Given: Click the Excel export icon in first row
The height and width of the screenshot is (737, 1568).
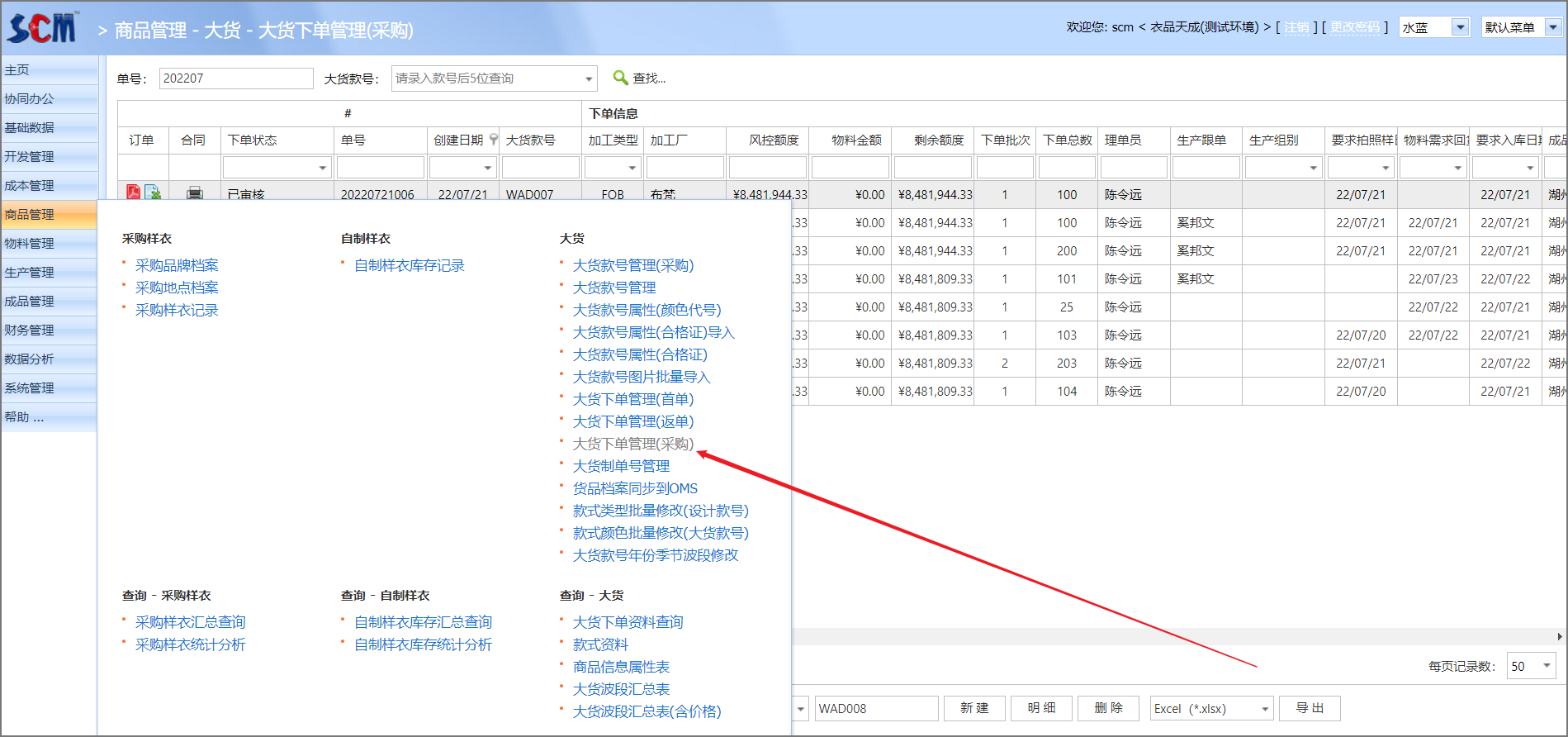Looking at the screenshot, I should 154,193.
